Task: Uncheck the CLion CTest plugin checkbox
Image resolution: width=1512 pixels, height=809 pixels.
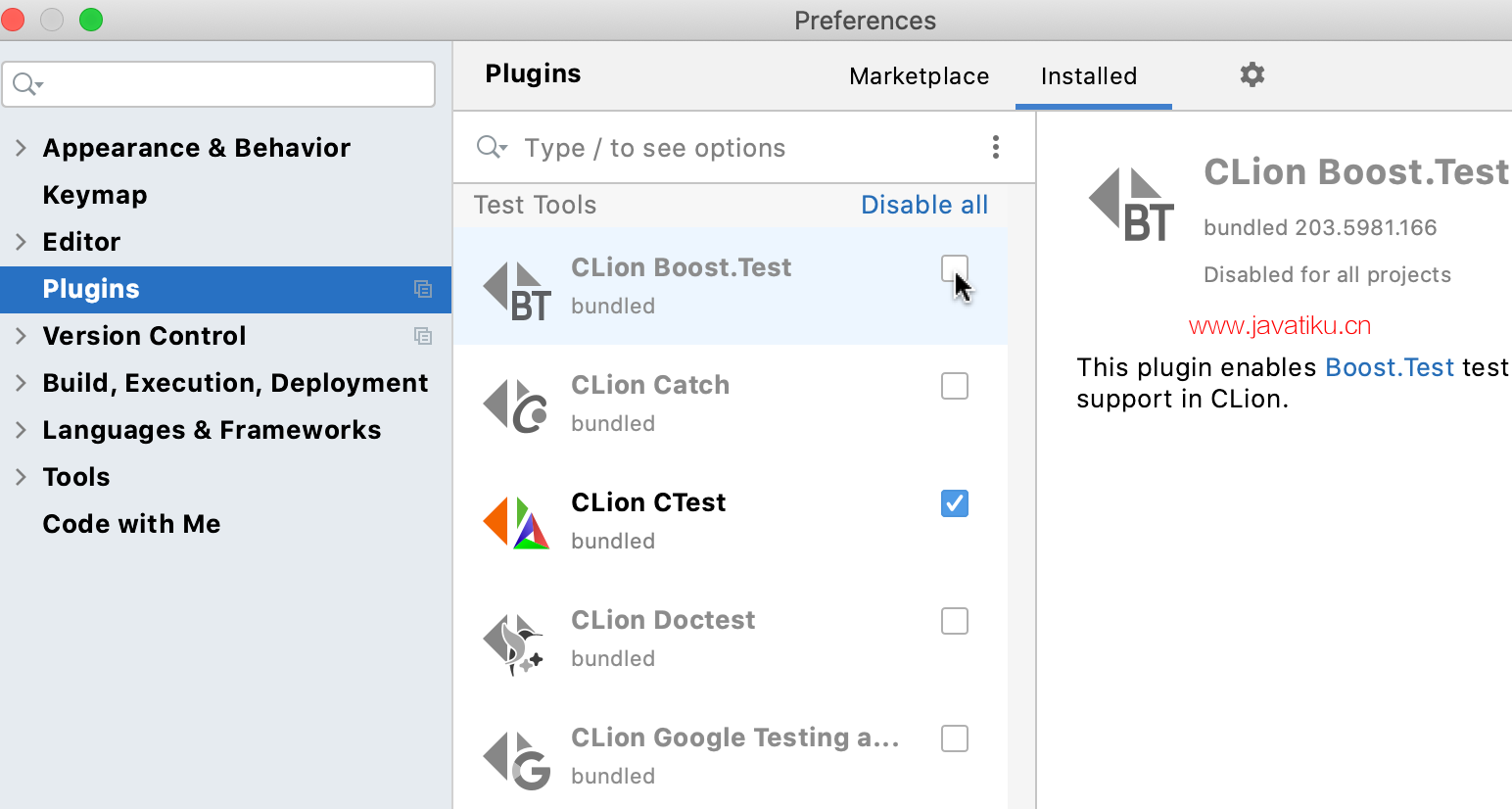Action: [954, 503]
